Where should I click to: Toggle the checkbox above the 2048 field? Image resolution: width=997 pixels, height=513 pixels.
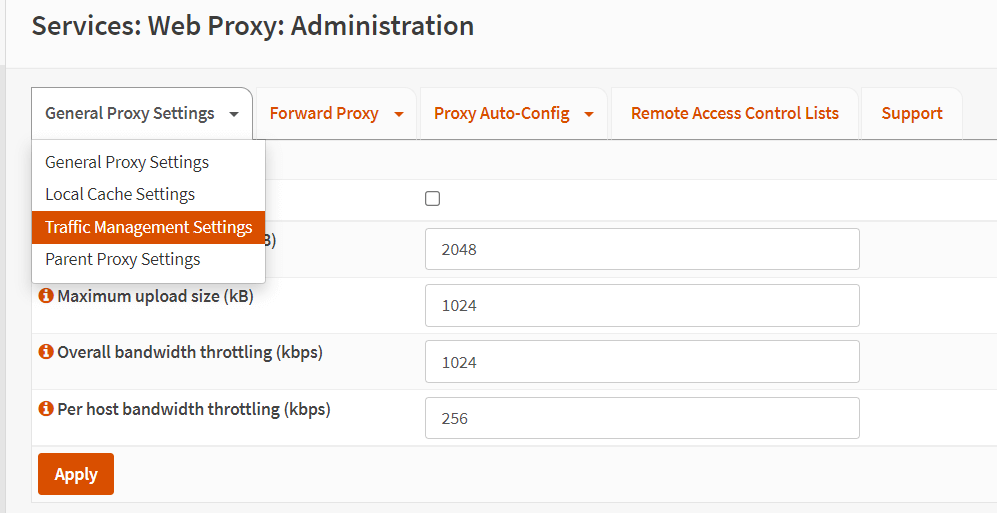432,199
